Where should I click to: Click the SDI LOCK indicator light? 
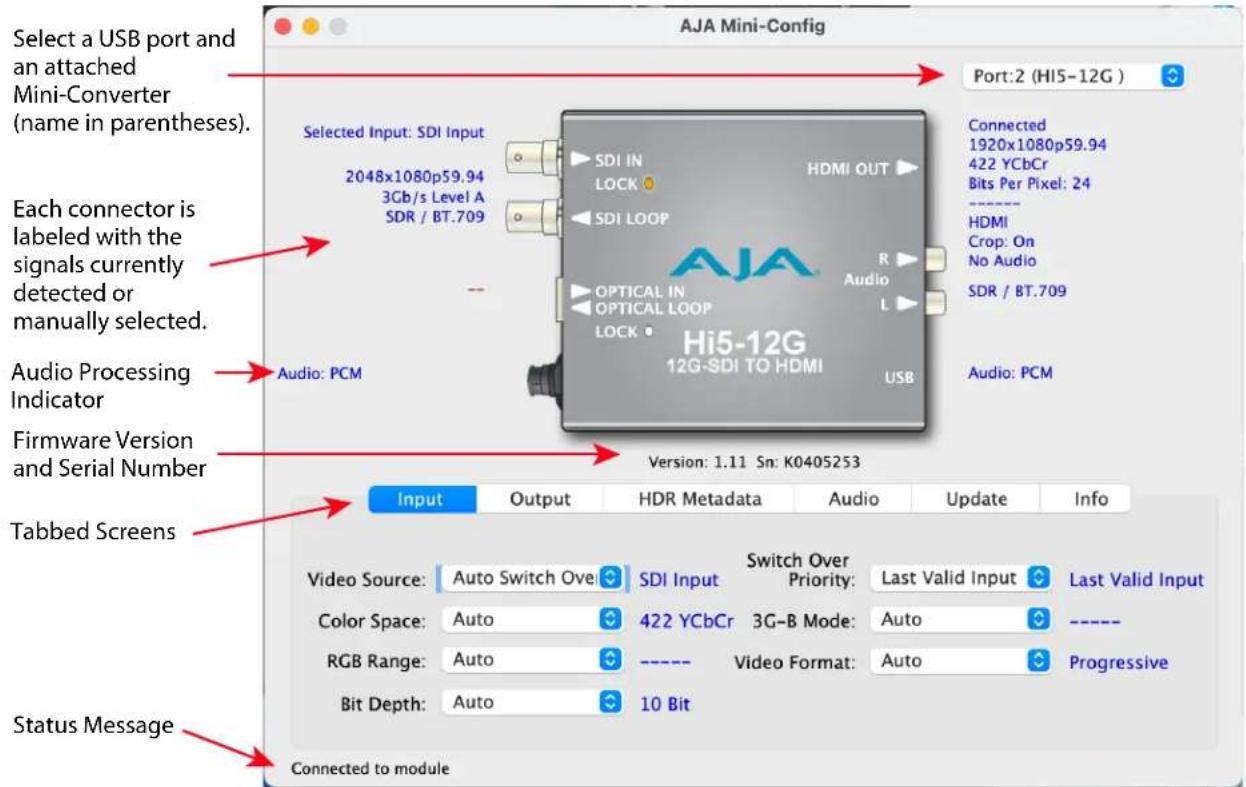649,184
